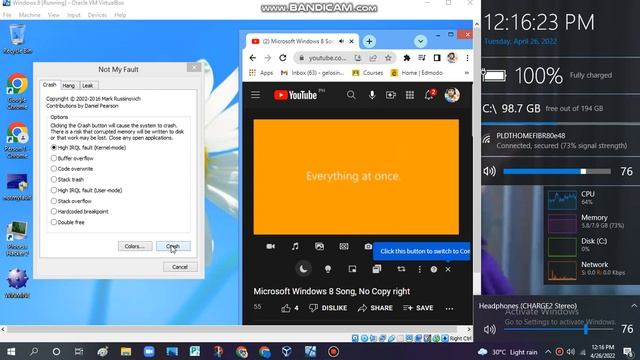Search YouTube with voice microphone
Viewport: 640px width, 360px height.
coord(372,95)
